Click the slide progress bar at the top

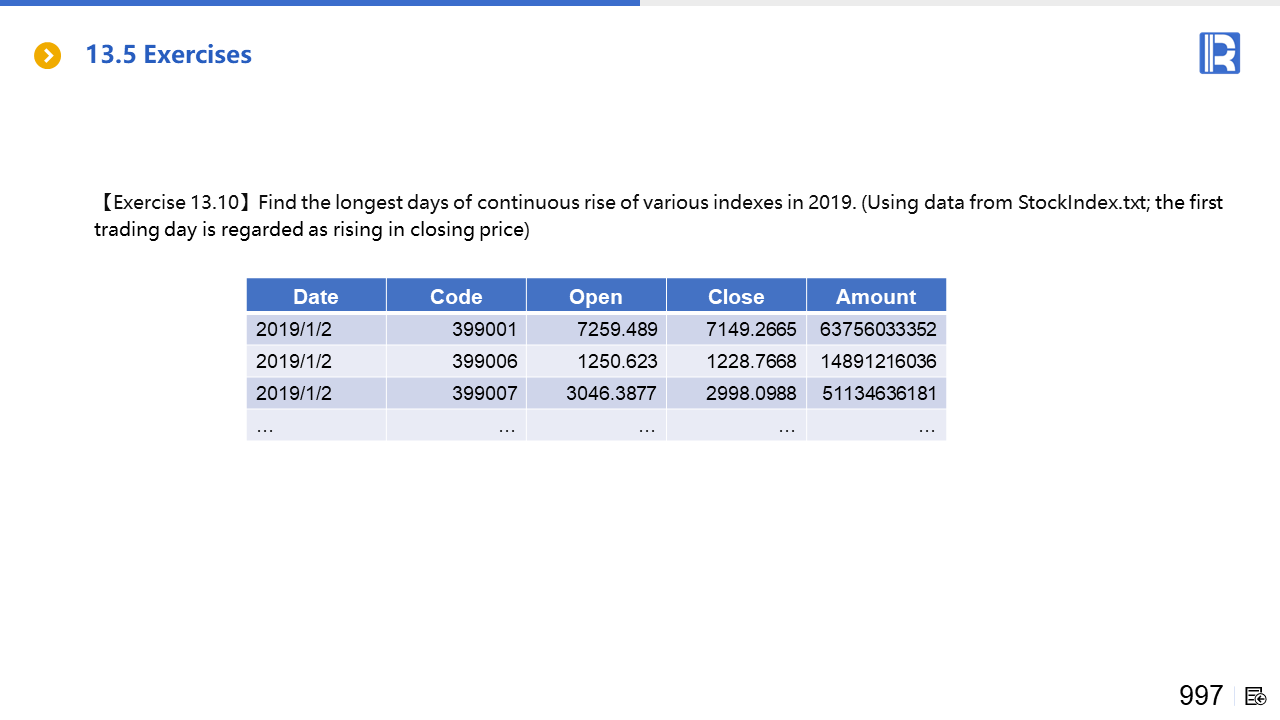tap(320, 3)
